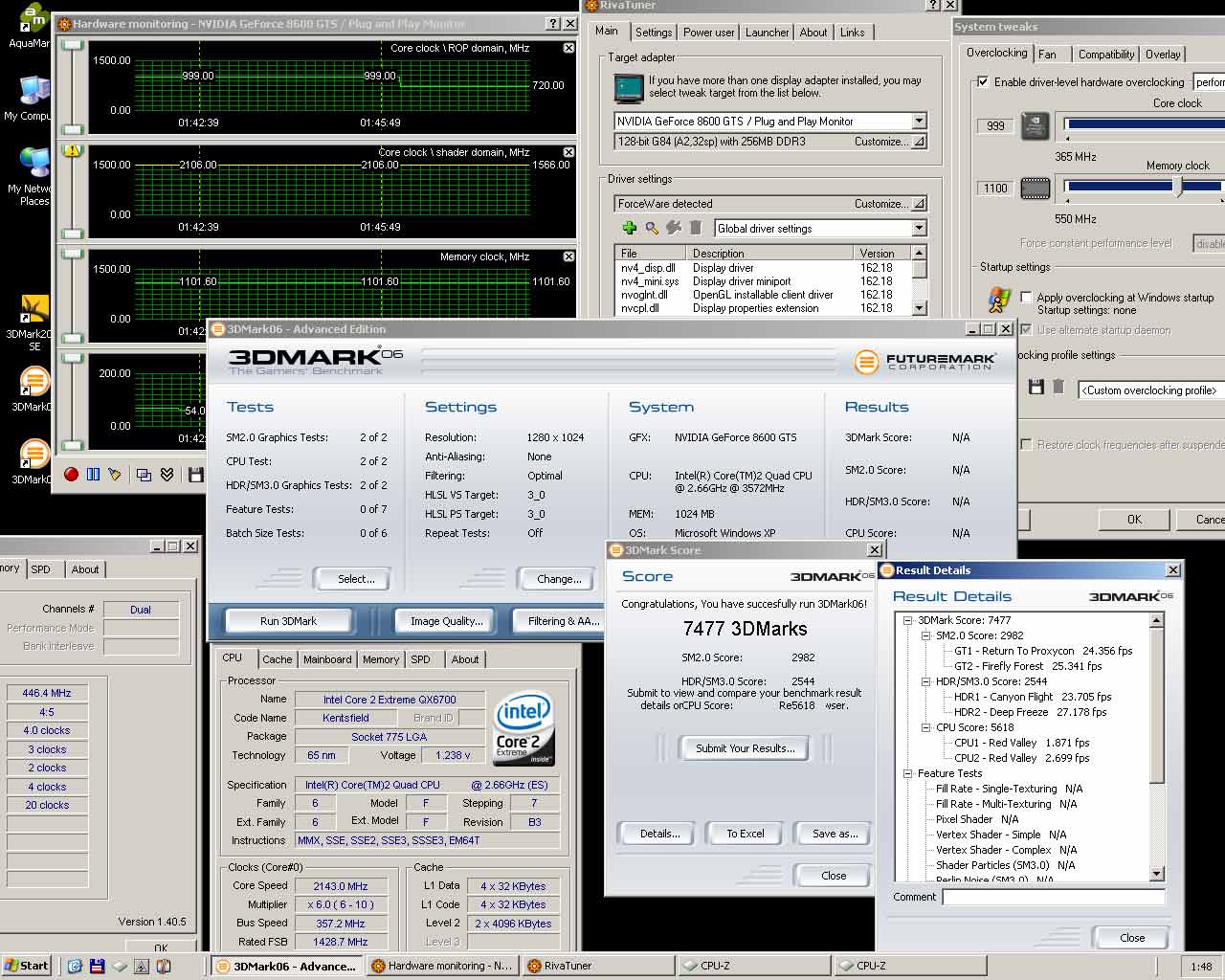Click the GPU chip icon beside Core clock
The height and width of the screenshot is (980, 1225).
pyautogui.click(x=1035, y=126)
